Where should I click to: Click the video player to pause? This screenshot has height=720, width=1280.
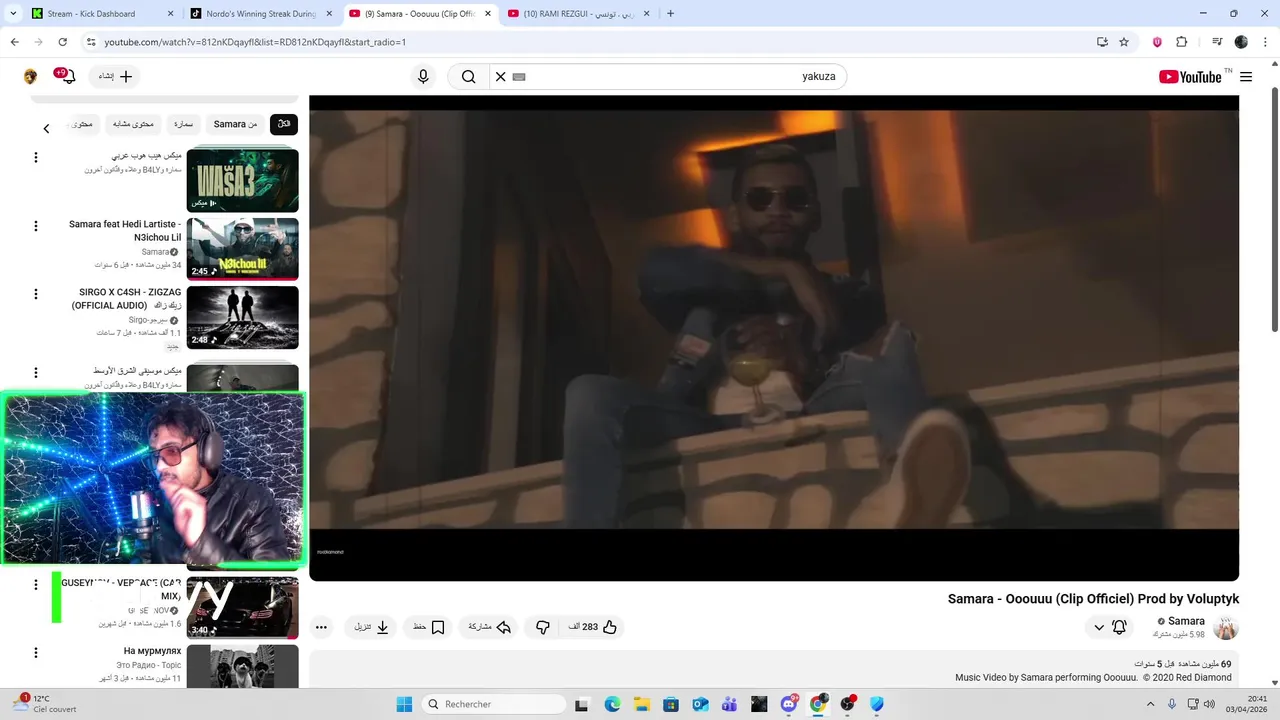tap(774, 338)
